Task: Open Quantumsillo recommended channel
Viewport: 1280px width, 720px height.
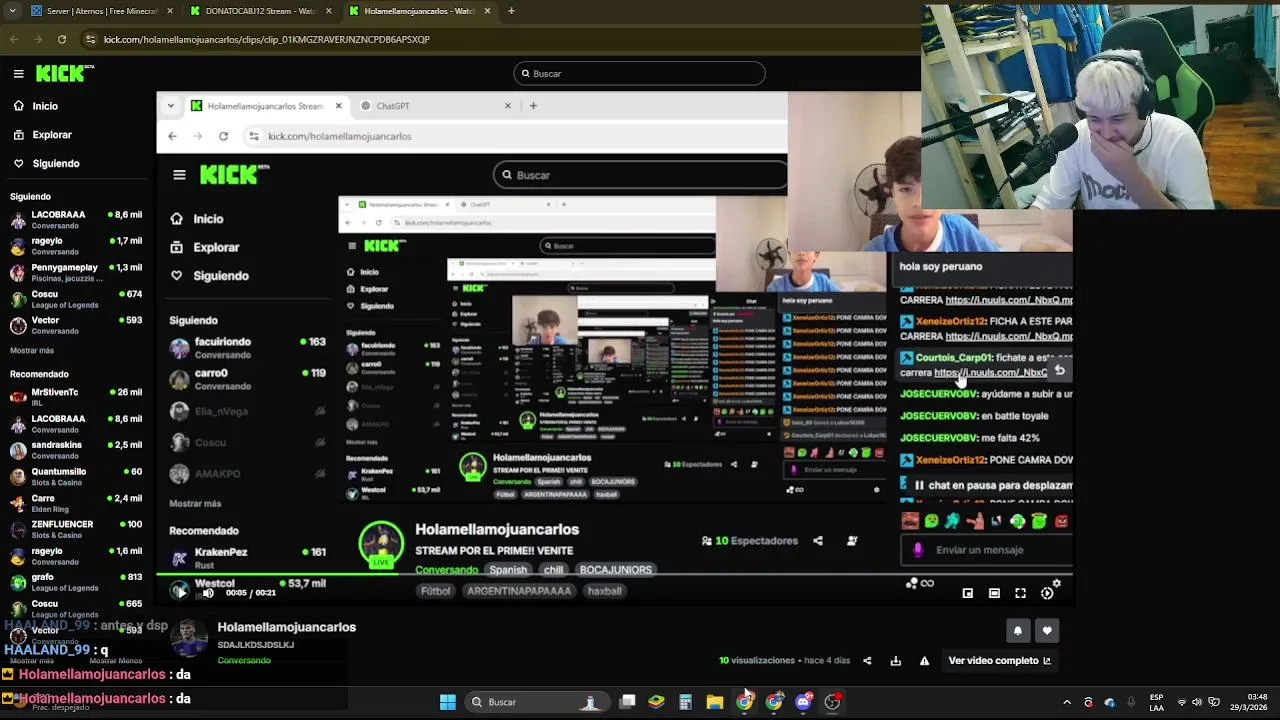Action: [76, 476]
